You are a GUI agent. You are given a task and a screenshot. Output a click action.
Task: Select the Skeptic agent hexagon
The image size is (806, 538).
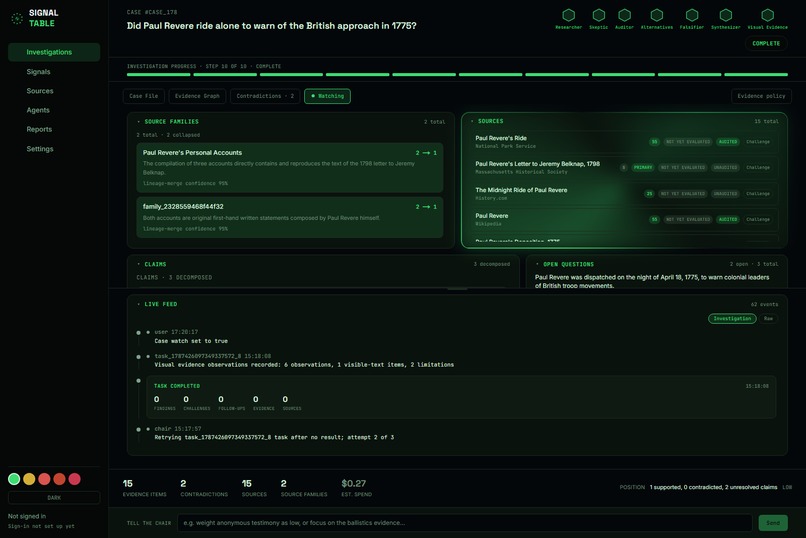[x=598, y=15]
